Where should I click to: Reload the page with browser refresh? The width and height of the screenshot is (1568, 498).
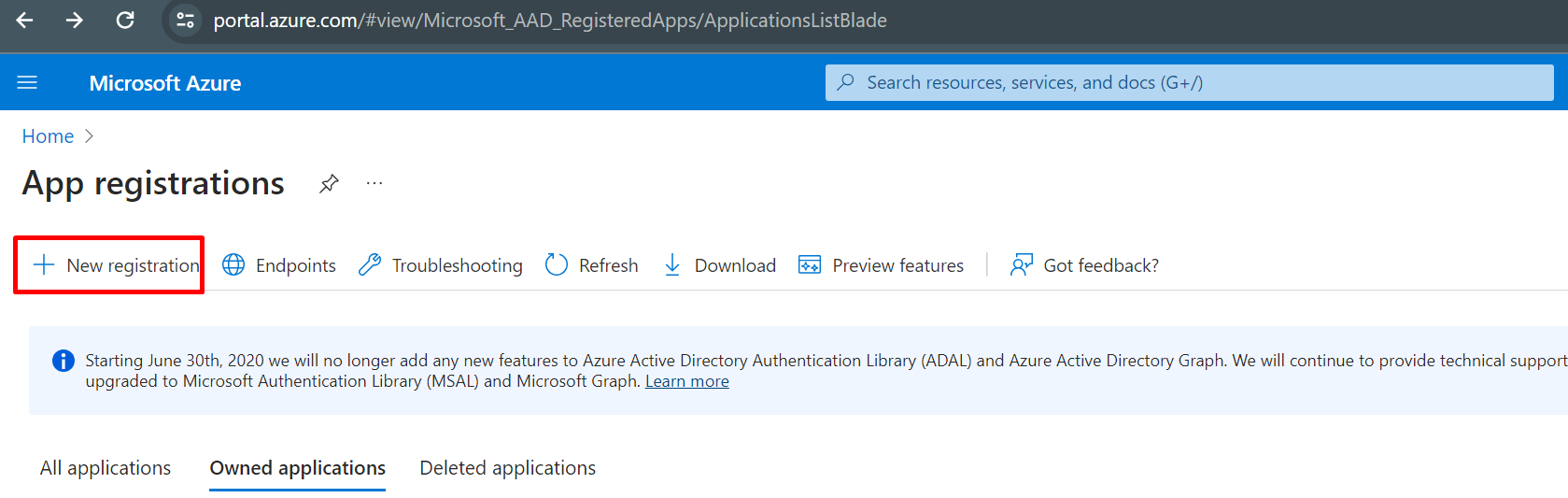click(125, 20)
